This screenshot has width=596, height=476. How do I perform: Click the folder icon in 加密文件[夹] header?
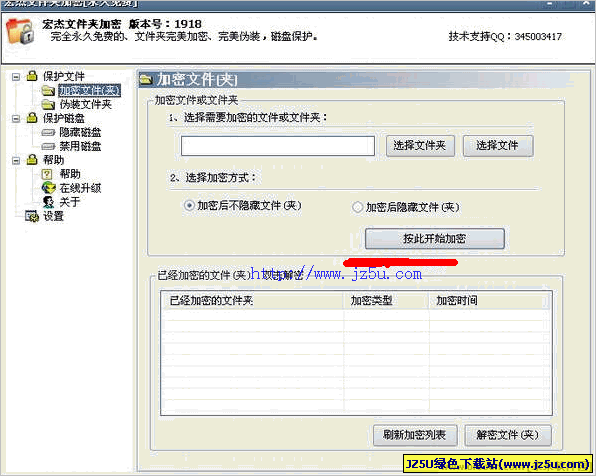click(146, 80)
